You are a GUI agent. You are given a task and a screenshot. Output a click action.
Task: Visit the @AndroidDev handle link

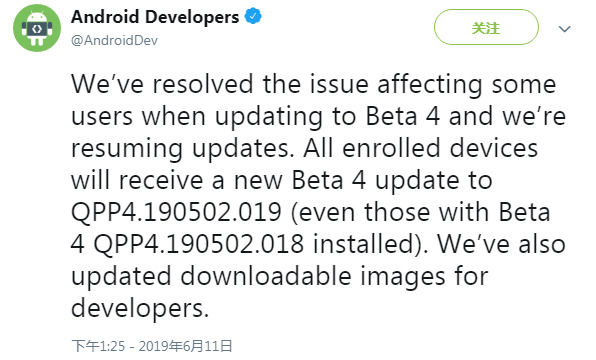114,40
